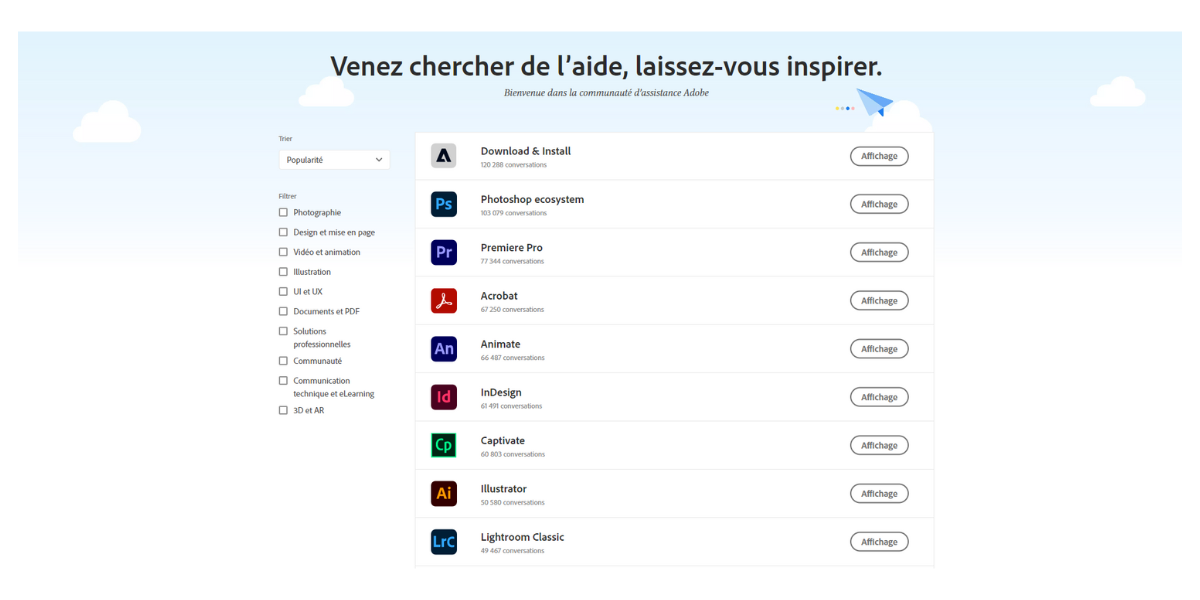The height and width of the screenshot is (600, 1200).
Task: Open the Popularité sort dropdown
Action: (334, 159)
